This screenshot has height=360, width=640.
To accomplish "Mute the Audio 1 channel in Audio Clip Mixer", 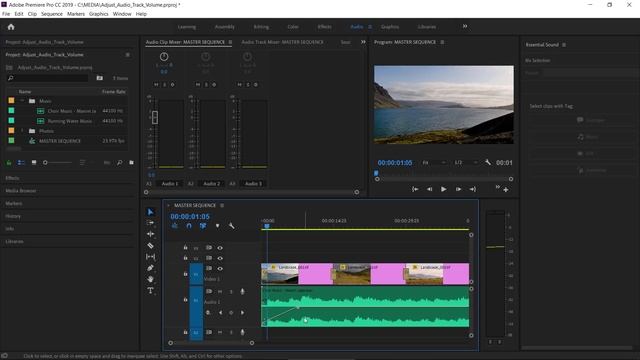I will (x=156, y=84).
